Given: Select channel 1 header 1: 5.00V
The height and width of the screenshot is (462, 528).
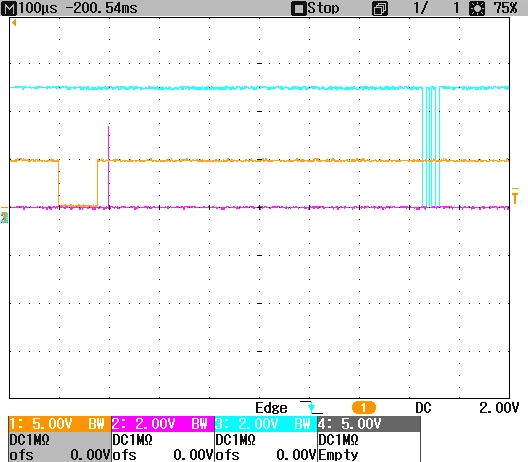Looking at the screenshot, I should [60, 424].
